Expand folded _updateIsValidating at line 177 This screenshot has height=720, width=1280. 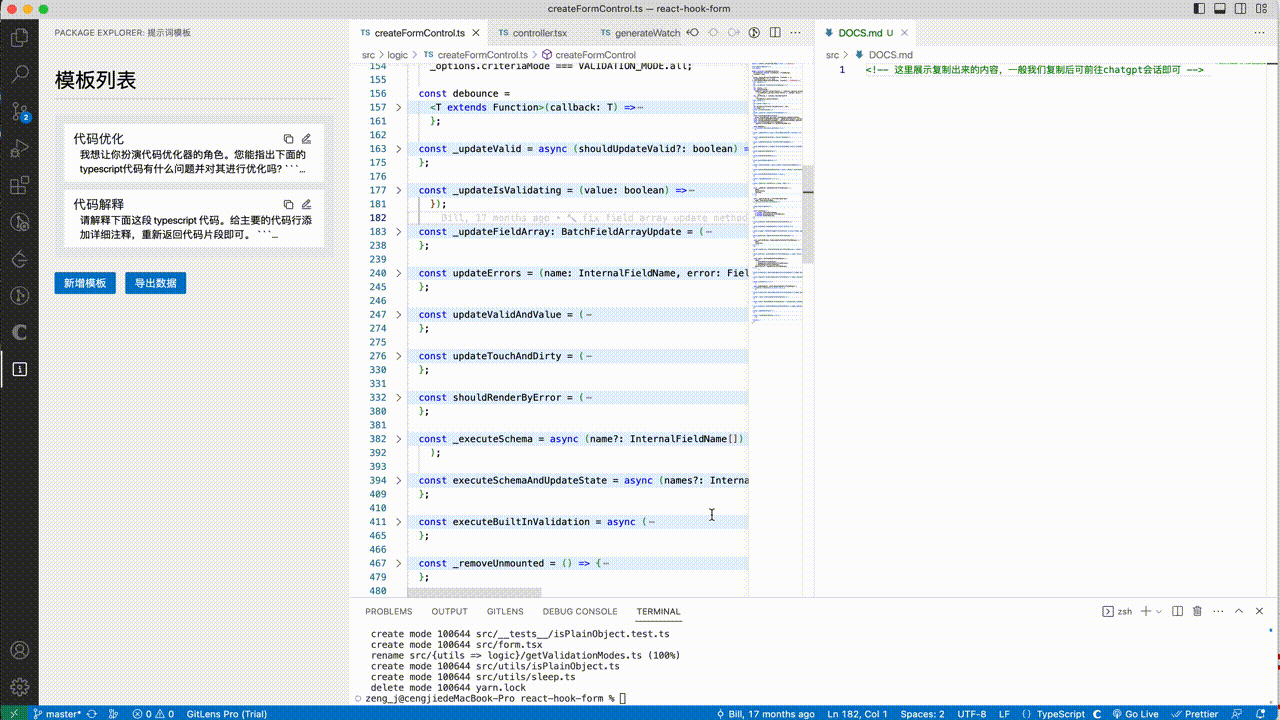click(x=398, y=190)
